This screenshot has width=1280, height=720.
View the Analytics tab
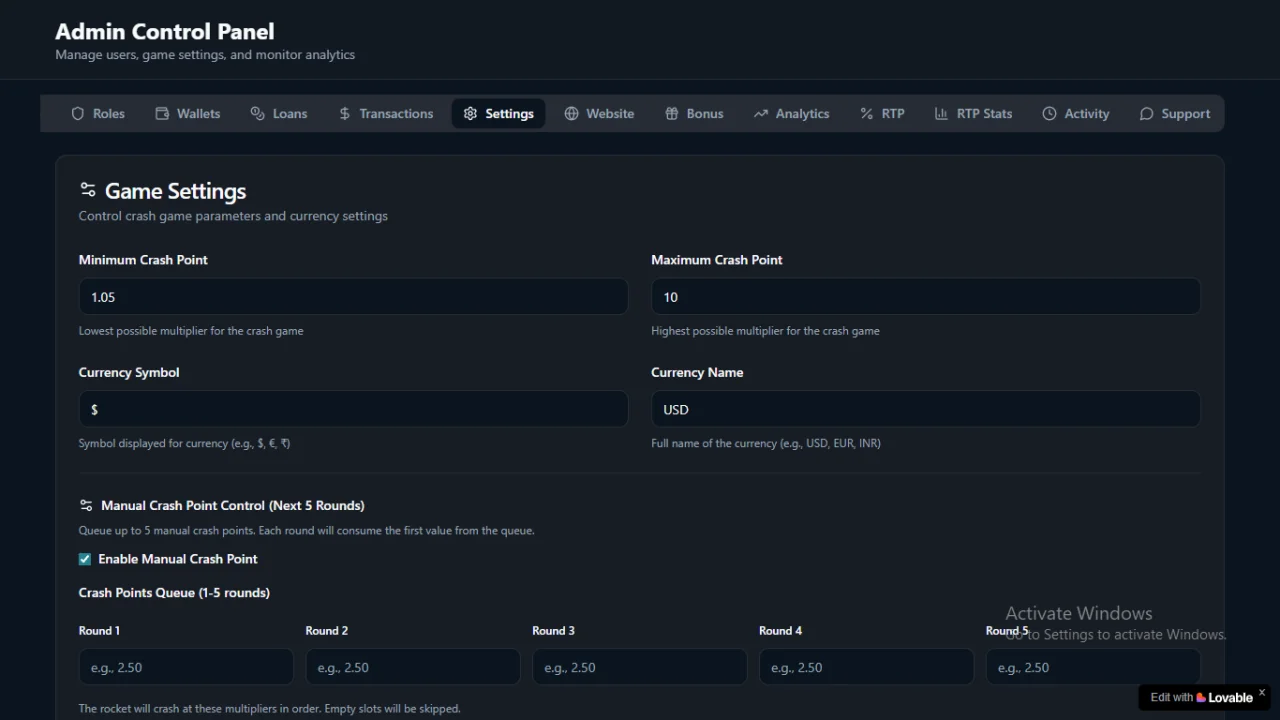click(791, 114)
